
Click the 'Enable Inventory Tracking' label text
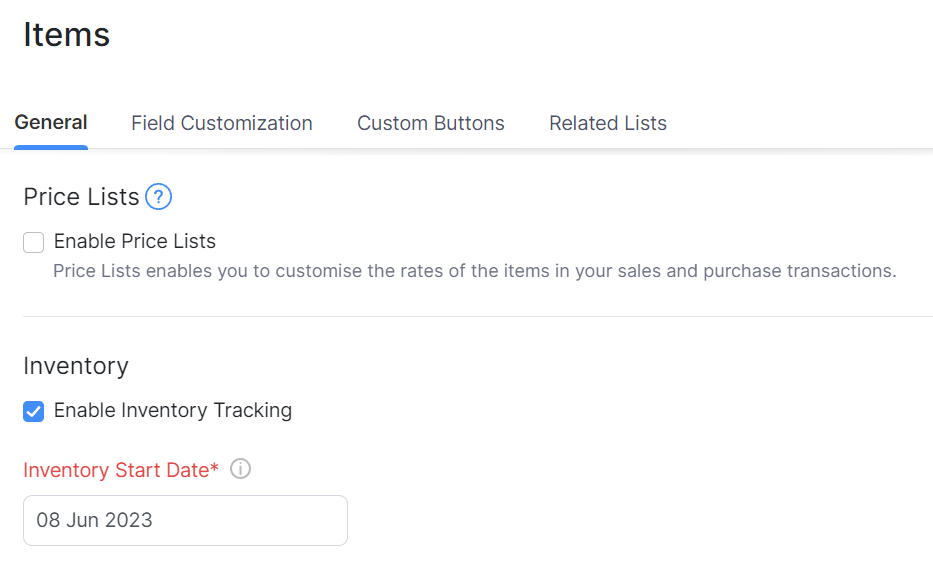(x=173, y=410)
